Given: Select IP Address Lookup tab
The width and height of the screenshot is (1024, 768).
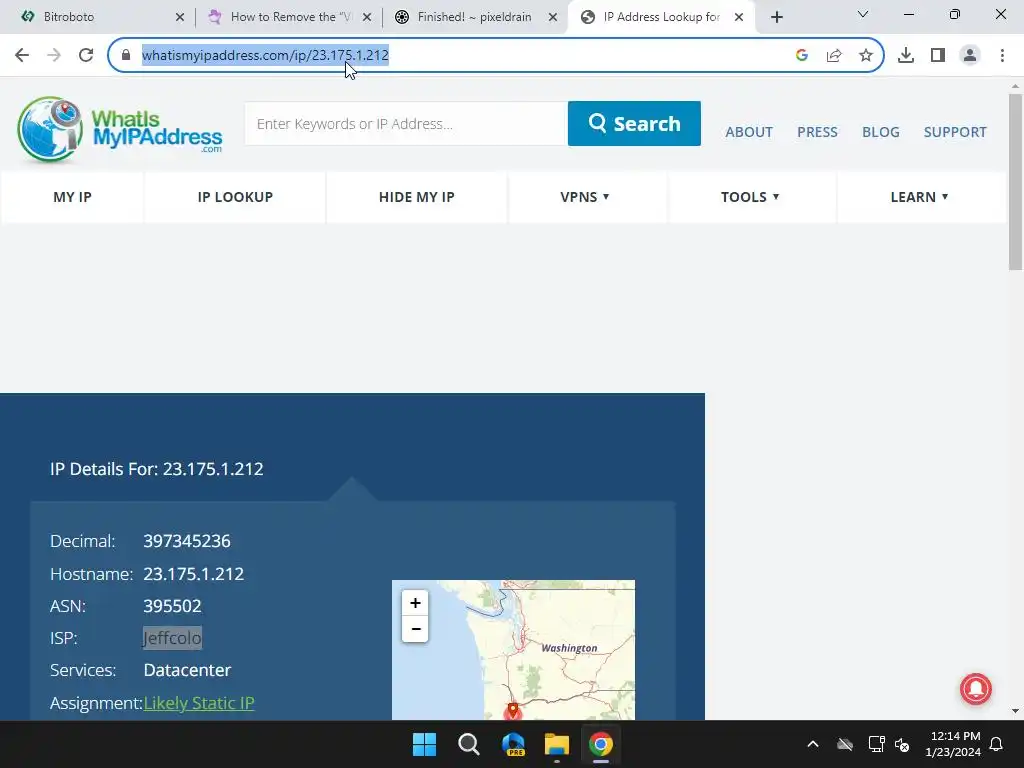Looking at the screenshot, I should pyautogui.click(x=661, y=17).
